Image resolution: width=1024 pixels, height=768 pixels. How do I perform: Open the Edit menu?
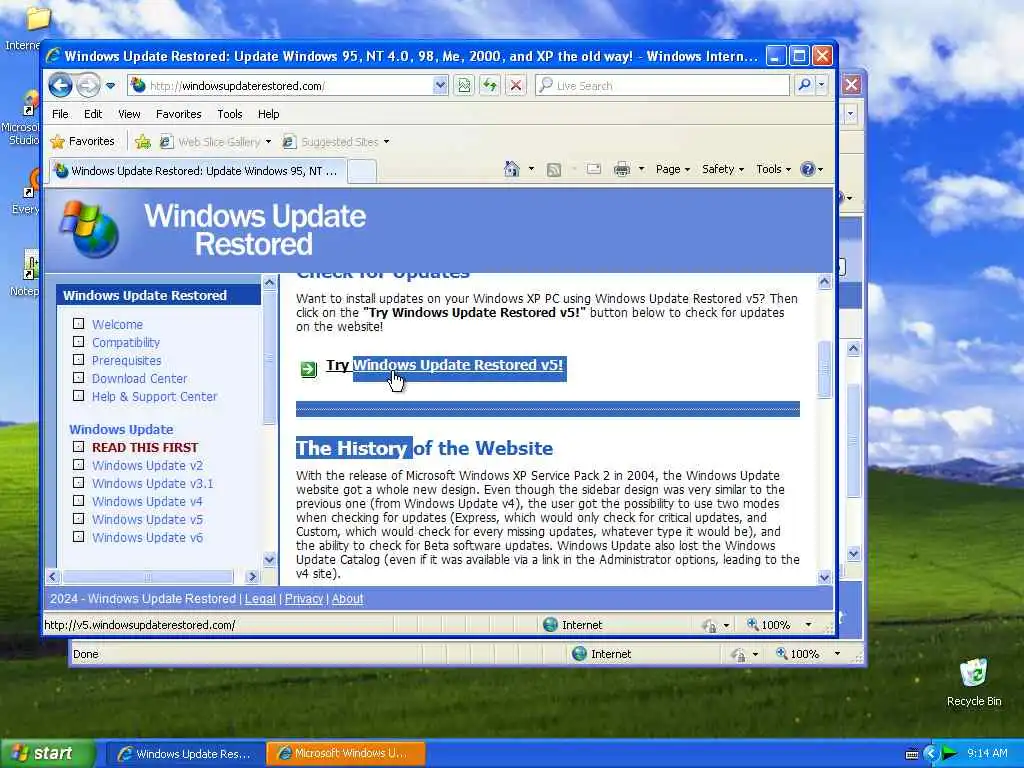tap(93, 114)
